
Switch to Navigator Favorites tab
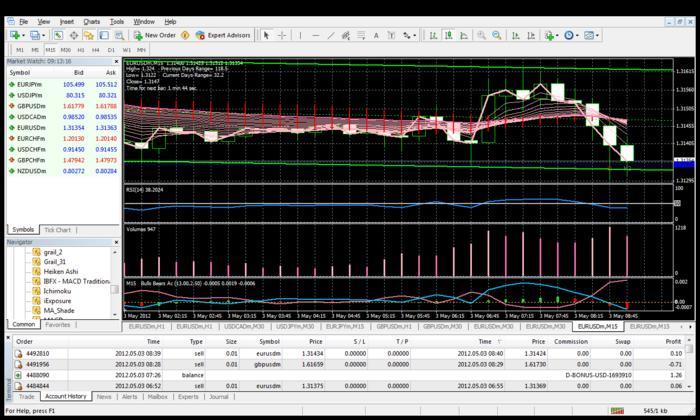tap(58, 324)
